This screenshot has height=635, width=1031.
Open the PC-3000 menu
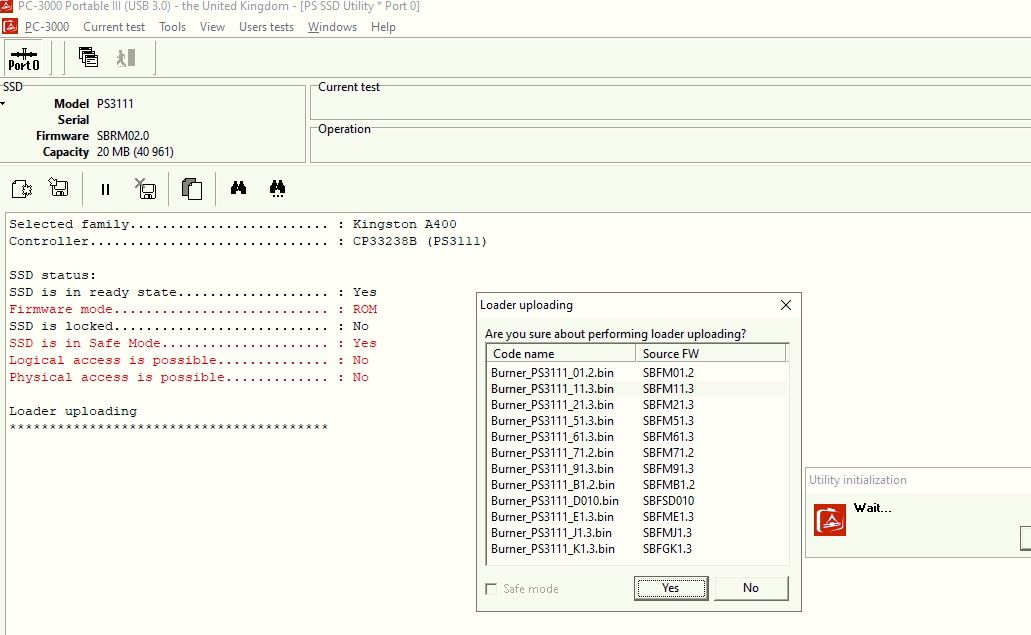coord(47,27)
